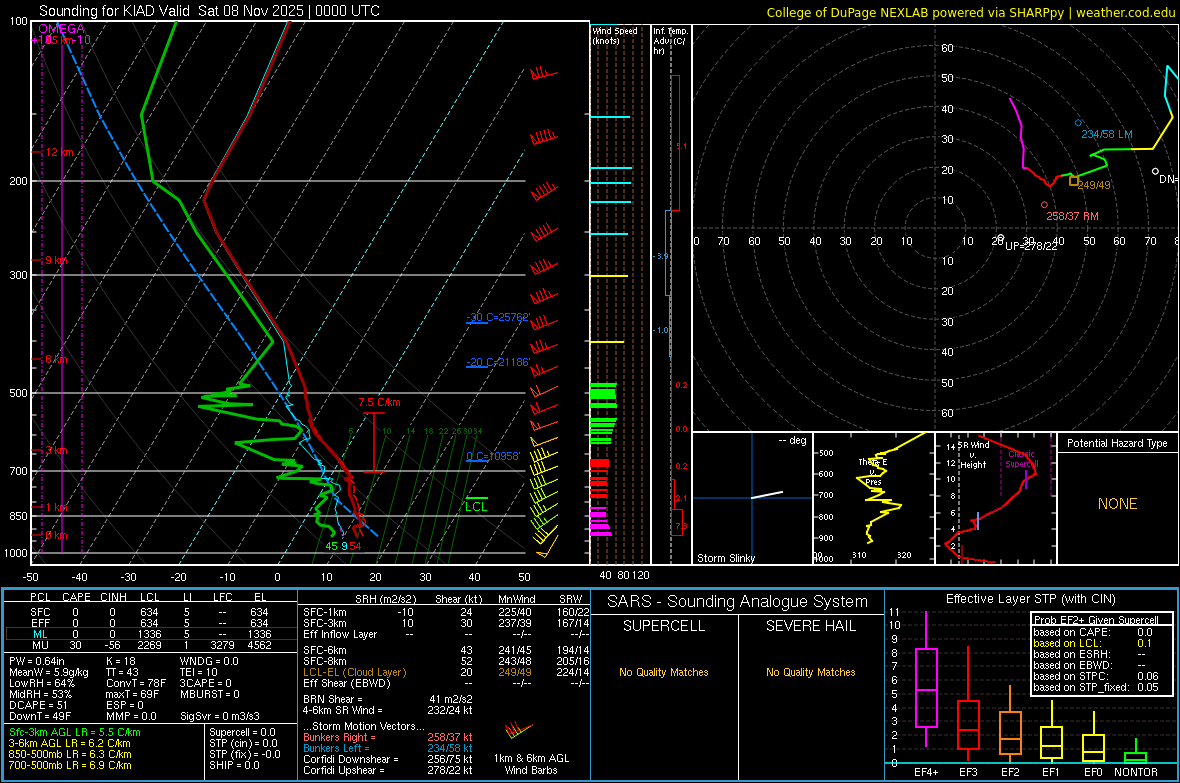
Task: Click the '-30 C=25762'' height label
Action: coord(498,317)
